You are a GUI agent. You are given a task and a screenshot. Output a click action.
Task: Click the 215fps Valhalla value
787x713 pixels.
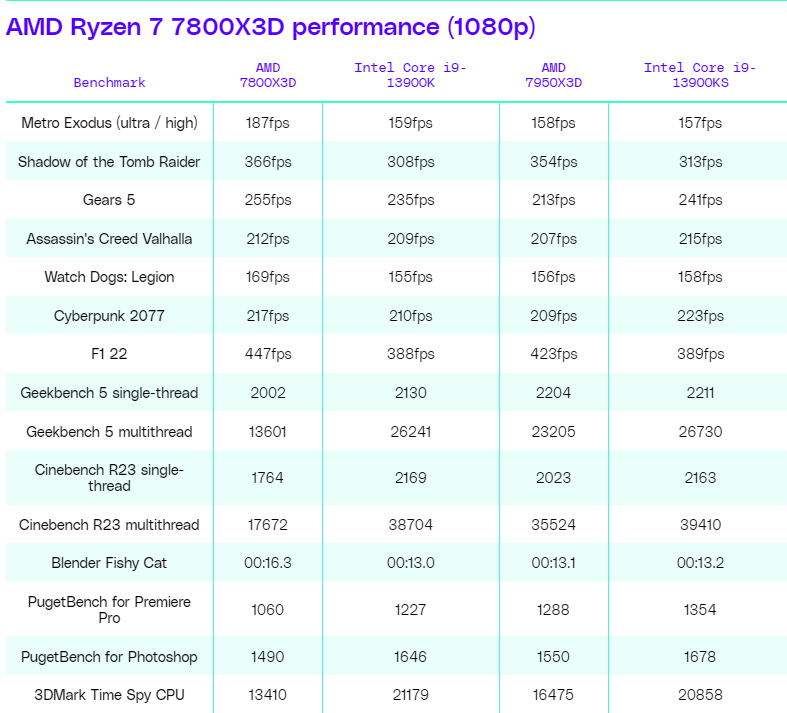point(700,239)
